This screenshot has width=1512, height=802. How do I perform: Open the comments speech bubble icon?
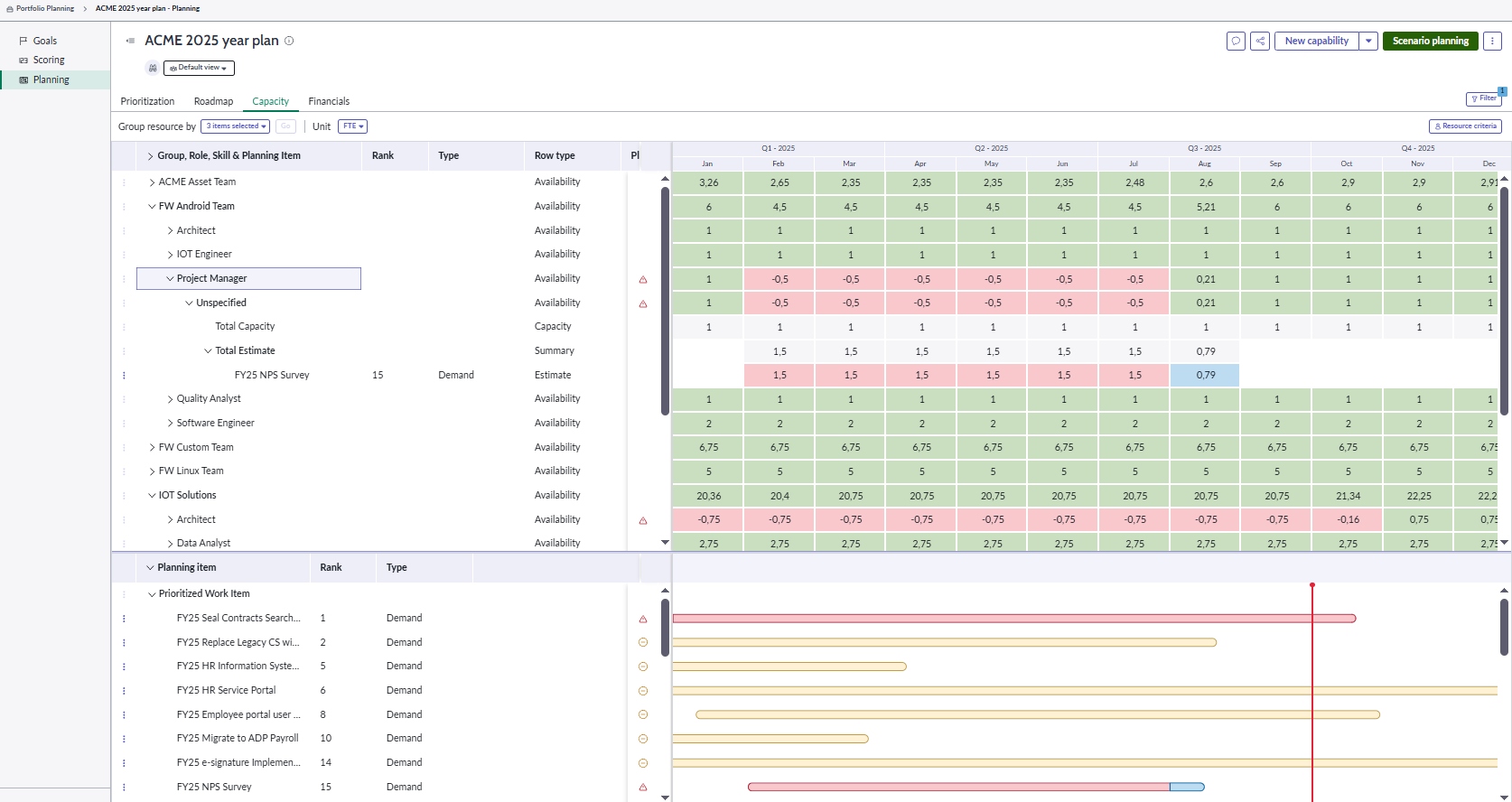coord(1236,41)
